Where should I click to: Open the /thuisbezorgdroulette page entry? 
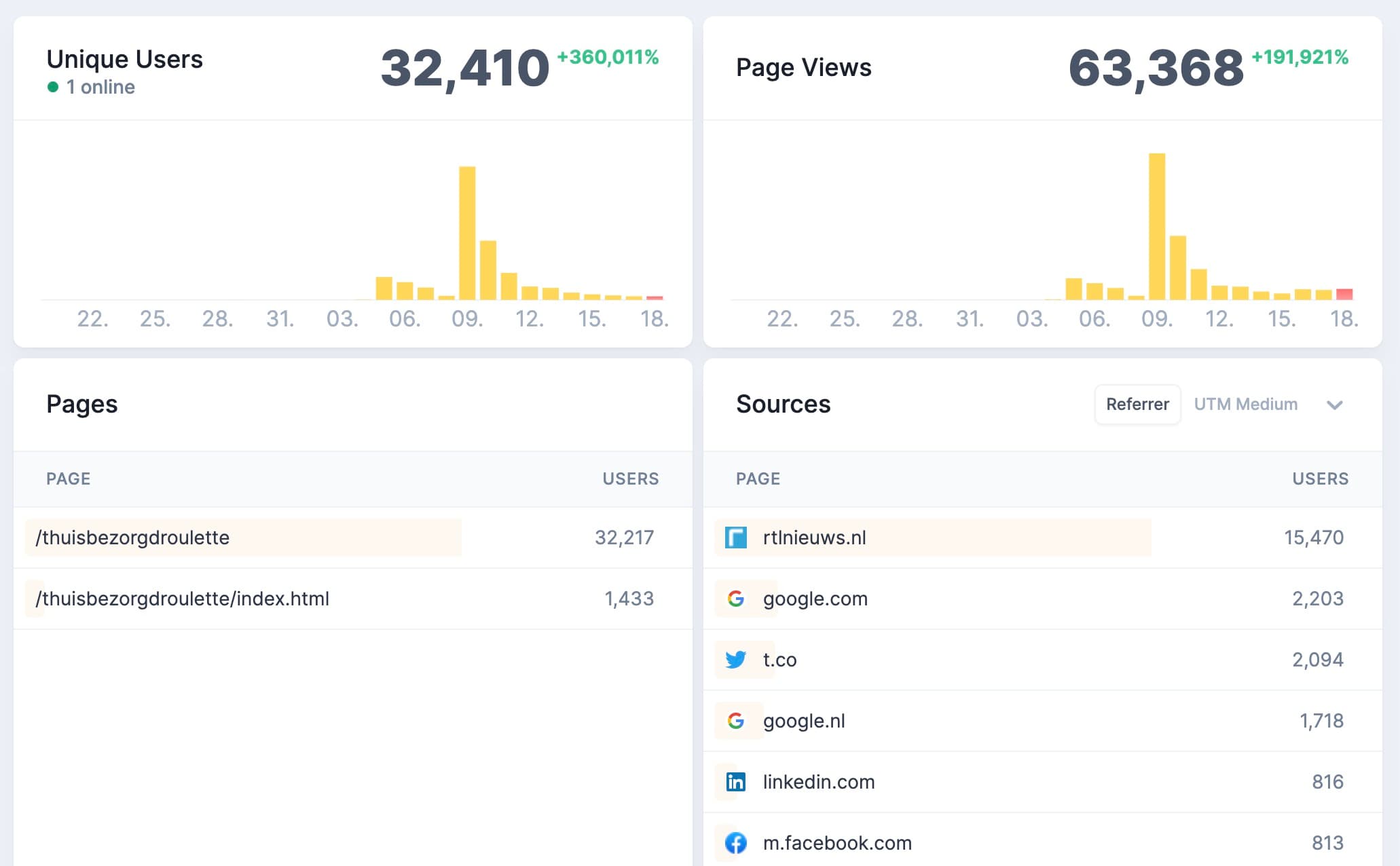pyautogui.click(x=133, y=537)
